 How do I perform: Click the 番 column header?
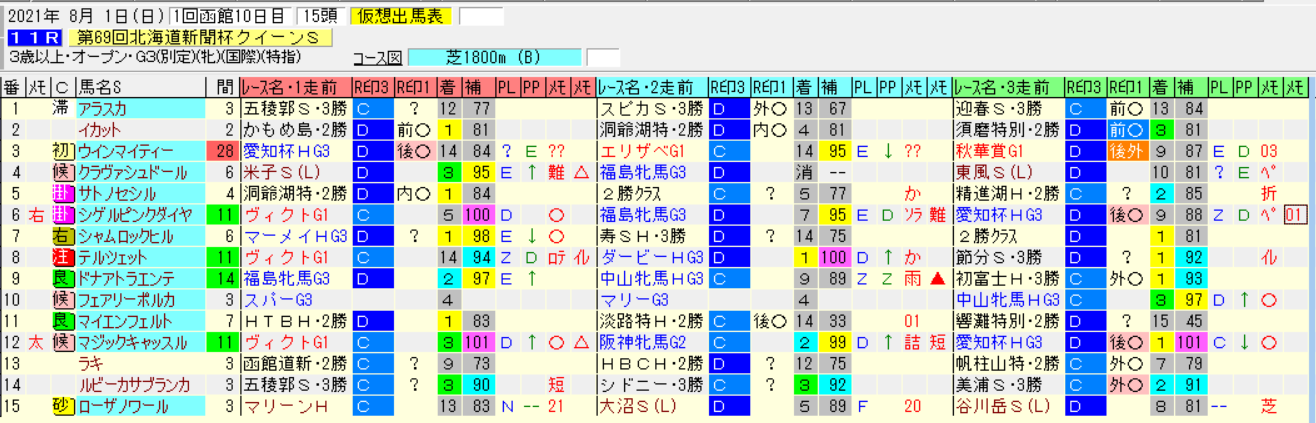pos(14,87)
